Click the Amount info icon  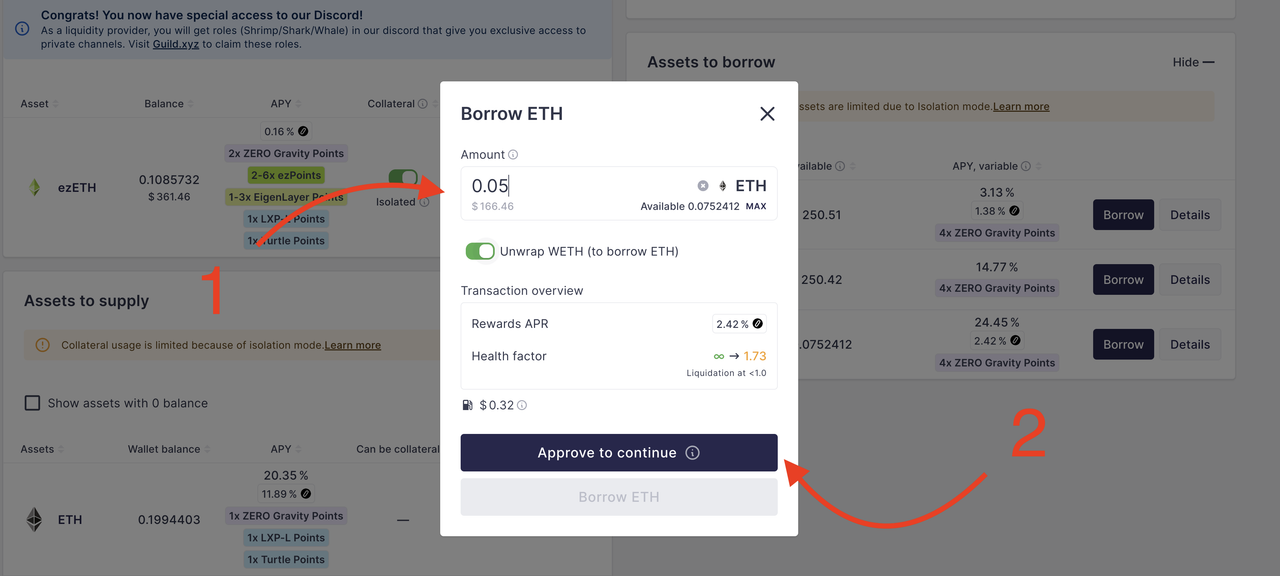(x=513, y=155)
